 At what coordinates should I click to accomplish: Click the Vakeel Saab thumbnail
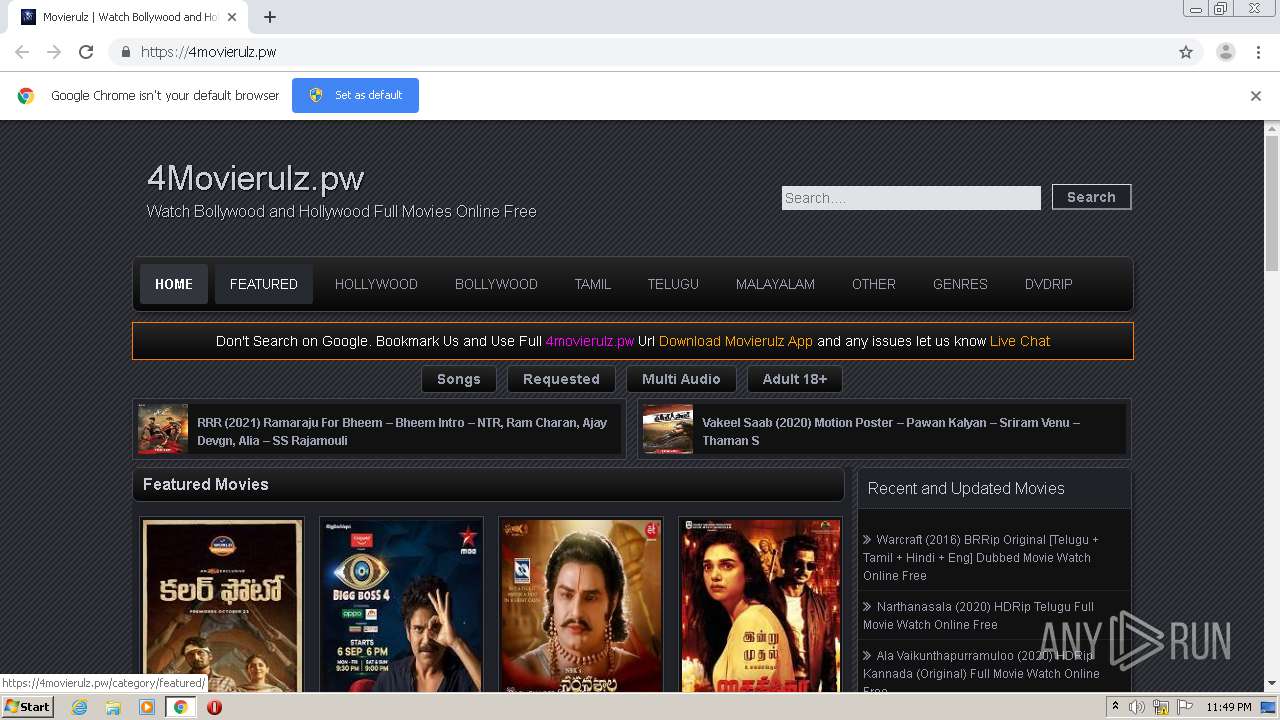[x=668, y=429]
